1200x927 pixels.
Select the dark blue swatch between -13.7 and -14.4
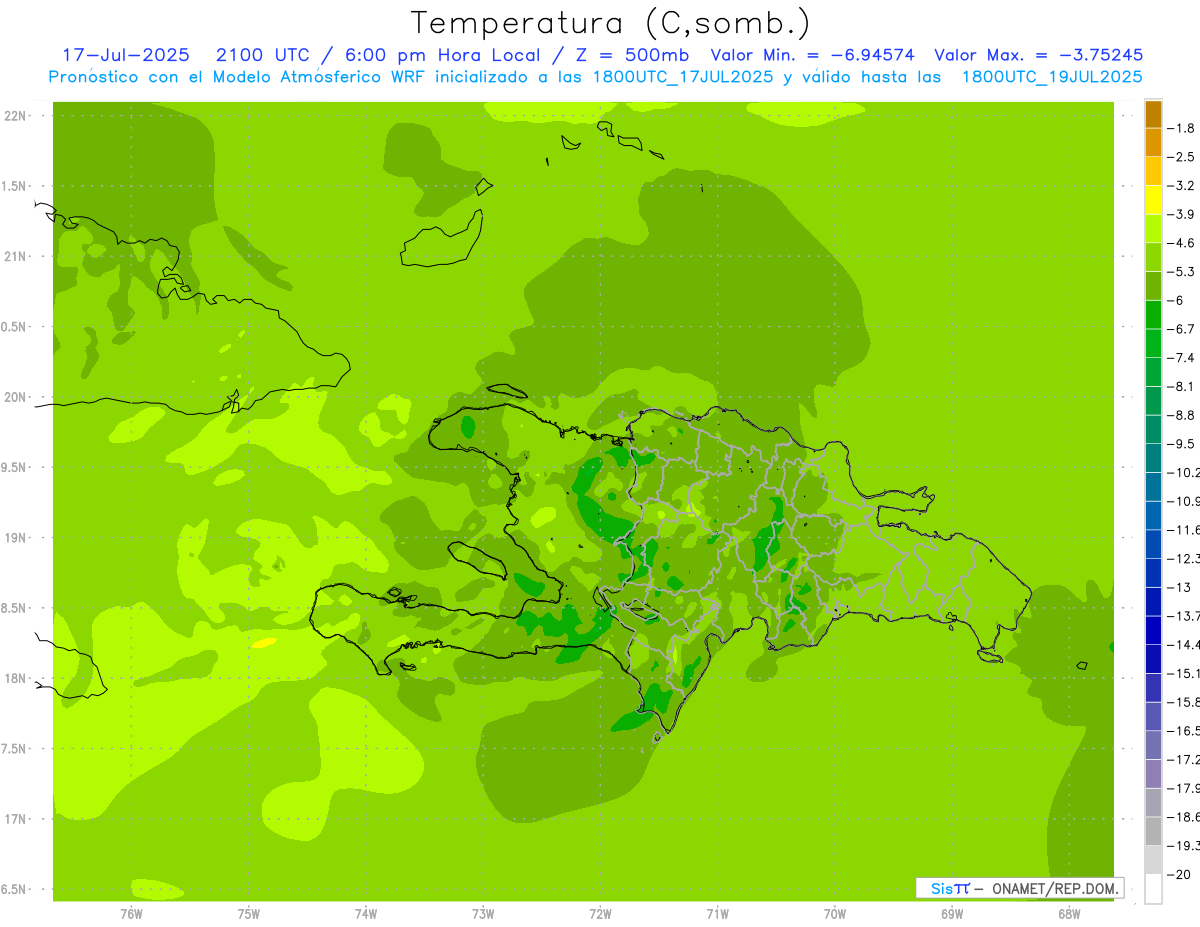1153,630
